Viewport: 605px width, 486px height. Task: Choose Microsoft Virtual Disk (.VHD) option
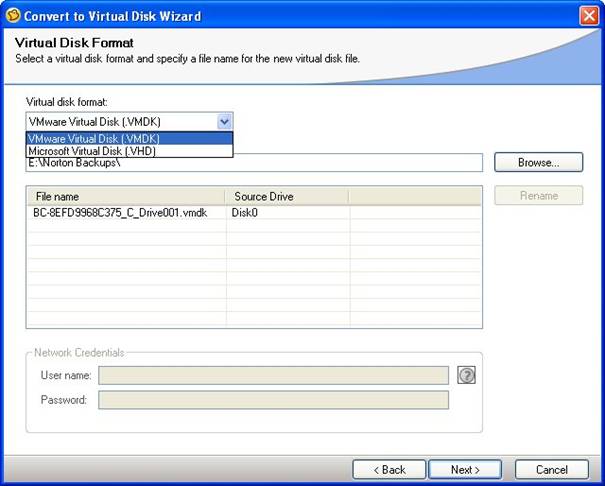pyautogui.click(x=129, y=151)
